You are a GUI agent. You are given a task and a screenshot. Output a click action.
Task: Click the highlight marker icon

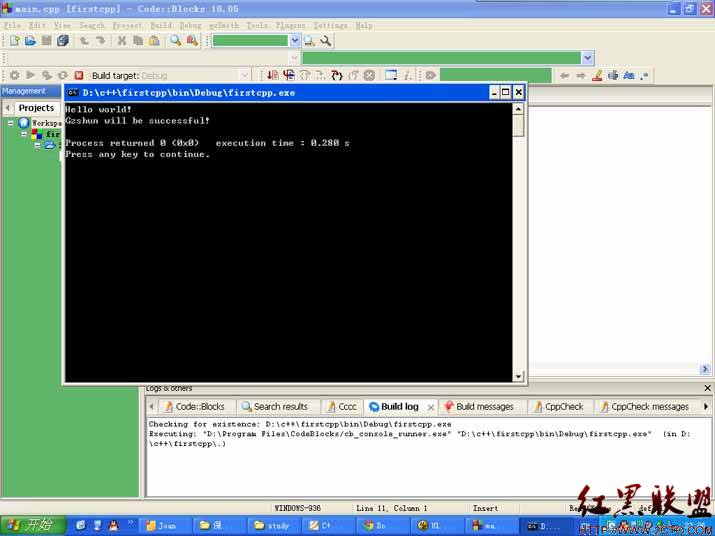click(x=597, y=76)
